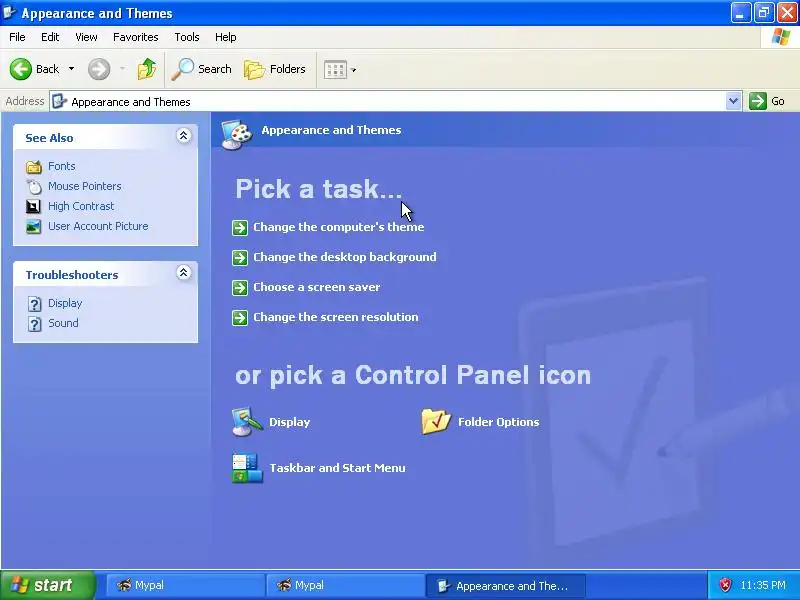
Task: Click the arrow icon beside Change the computer's theme
Action: (240, 228)
